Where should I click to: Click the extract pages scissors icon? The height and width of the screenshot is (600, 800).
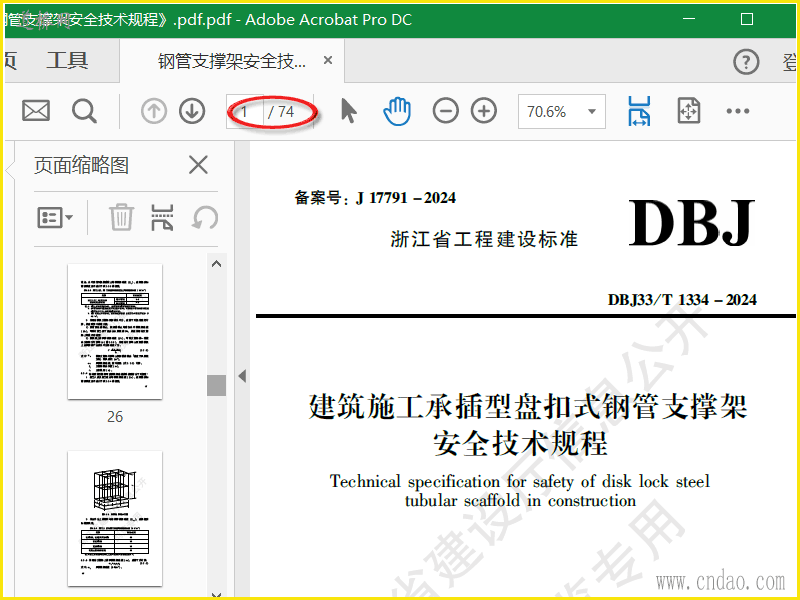coord(162,217)
